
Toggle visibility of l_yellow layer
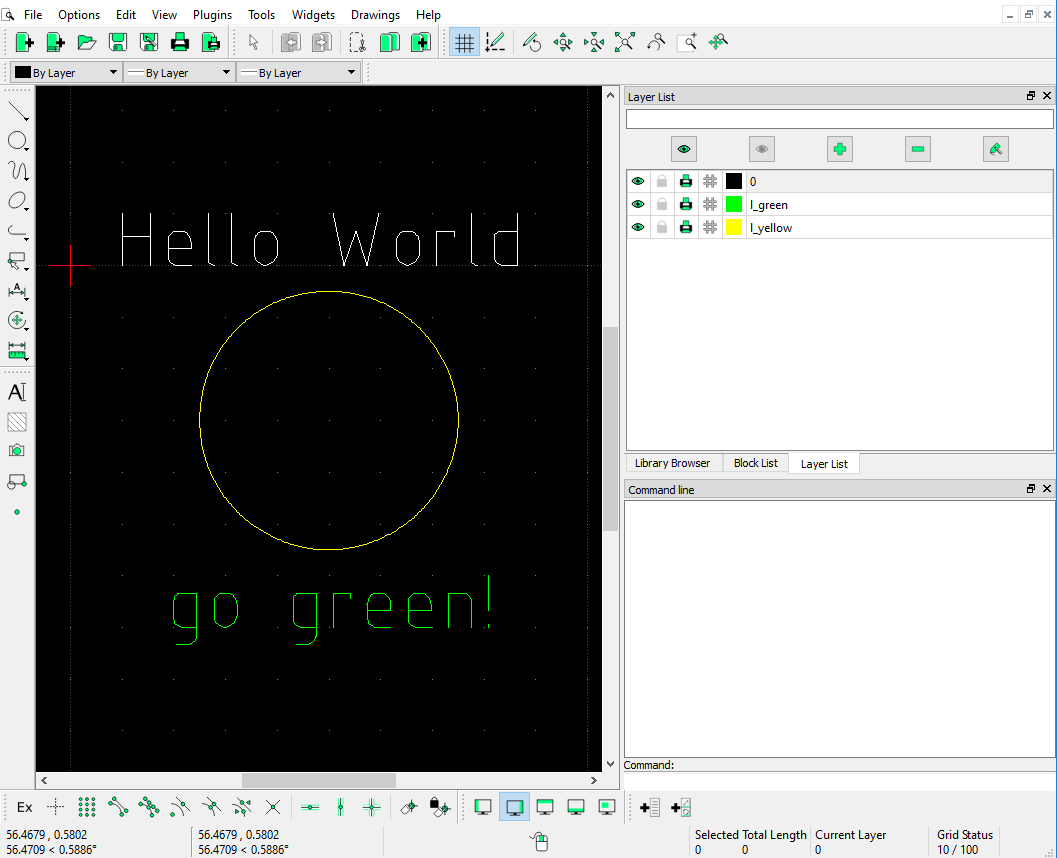[x=638, y=227]
